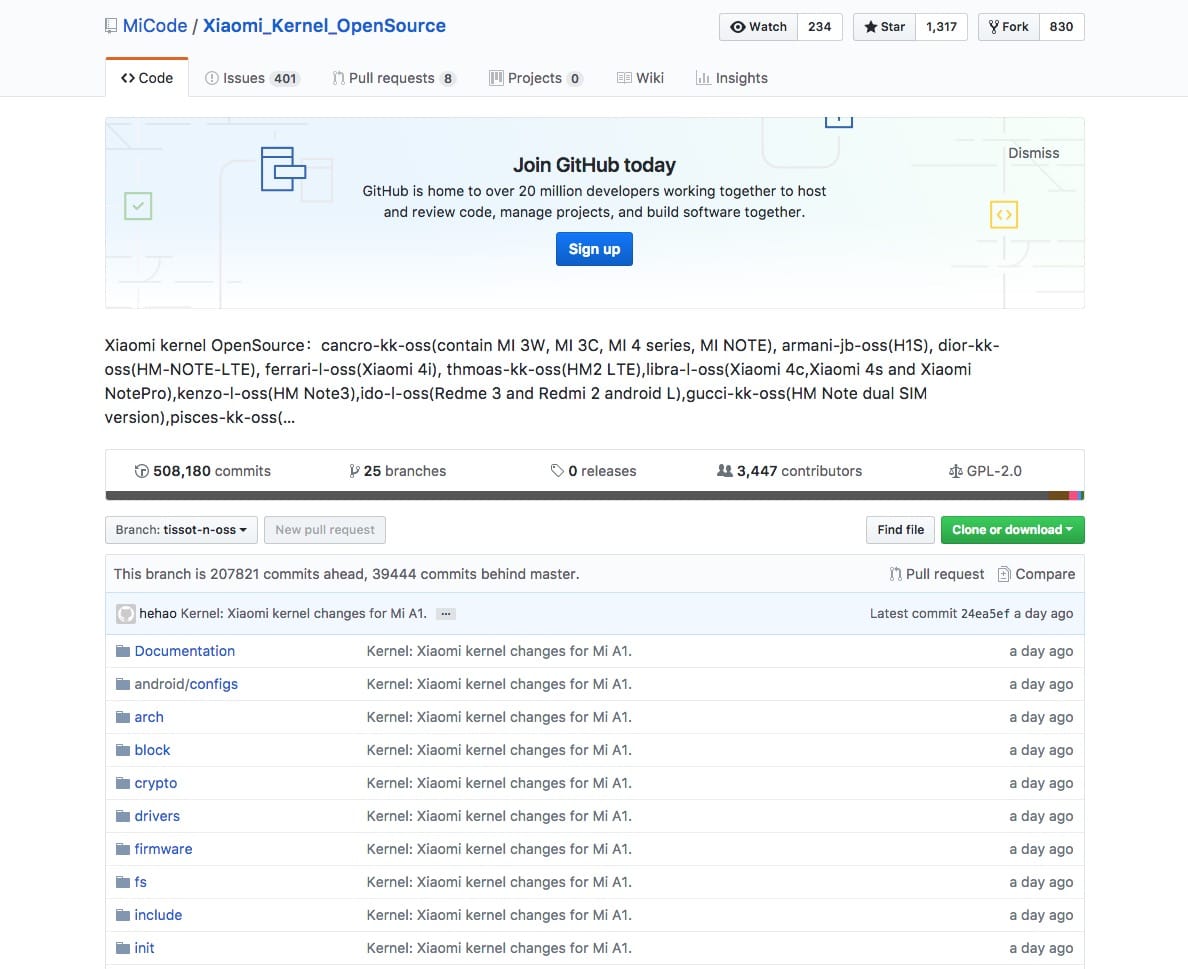Click the folder icon next to Documentation

tap(123, 651)
